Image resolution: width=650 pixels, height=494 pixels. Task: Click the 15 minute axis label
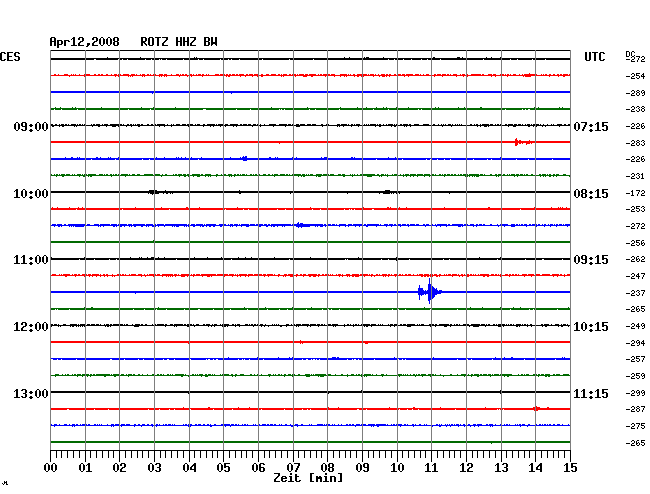coord(570,468)
